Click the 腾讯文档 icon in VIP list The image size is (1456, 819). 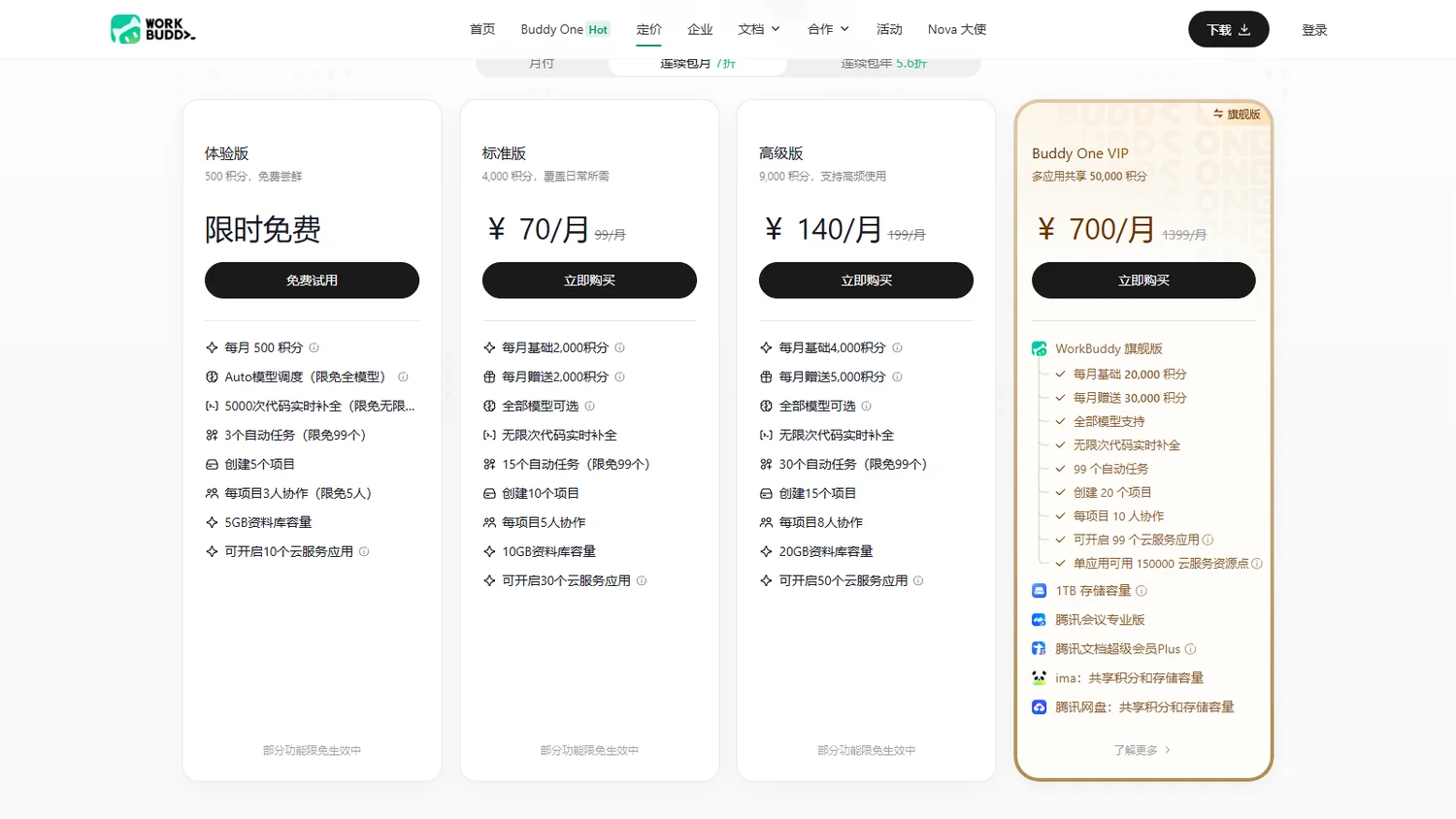[x=1039, y=648]
